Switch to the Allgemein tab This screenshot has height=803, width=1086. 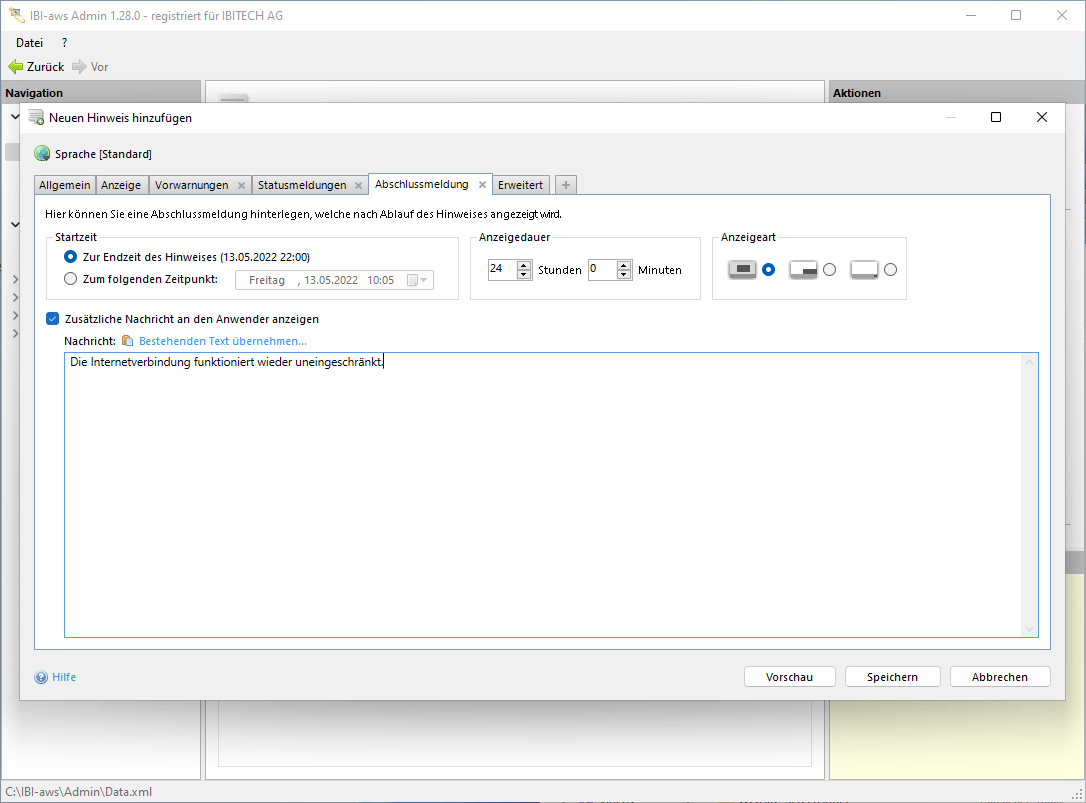tap(64, 185)
